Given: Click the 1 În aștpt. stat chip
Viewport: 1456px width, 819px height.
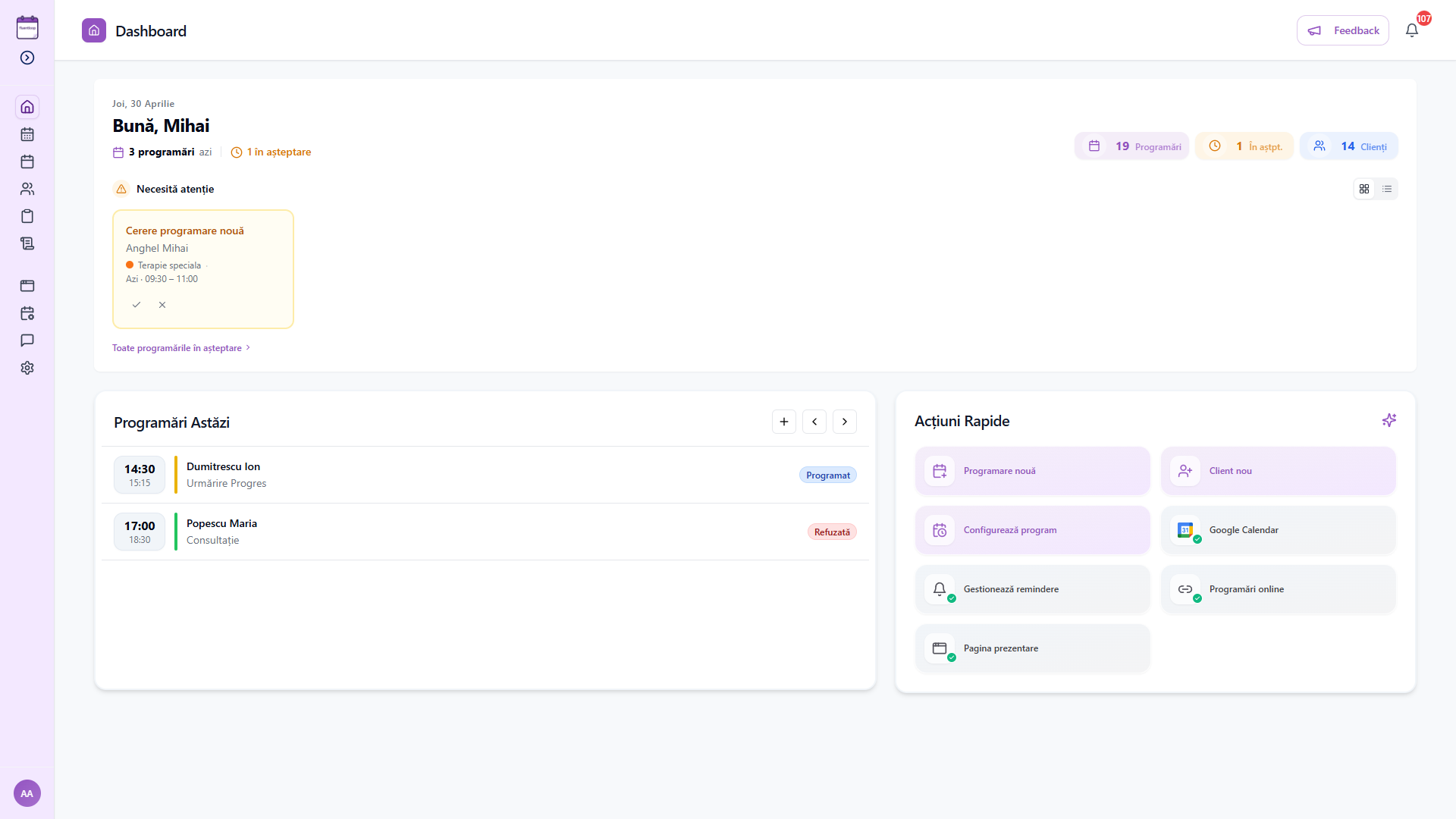Looking at the screenshot, I should 1244,146.
